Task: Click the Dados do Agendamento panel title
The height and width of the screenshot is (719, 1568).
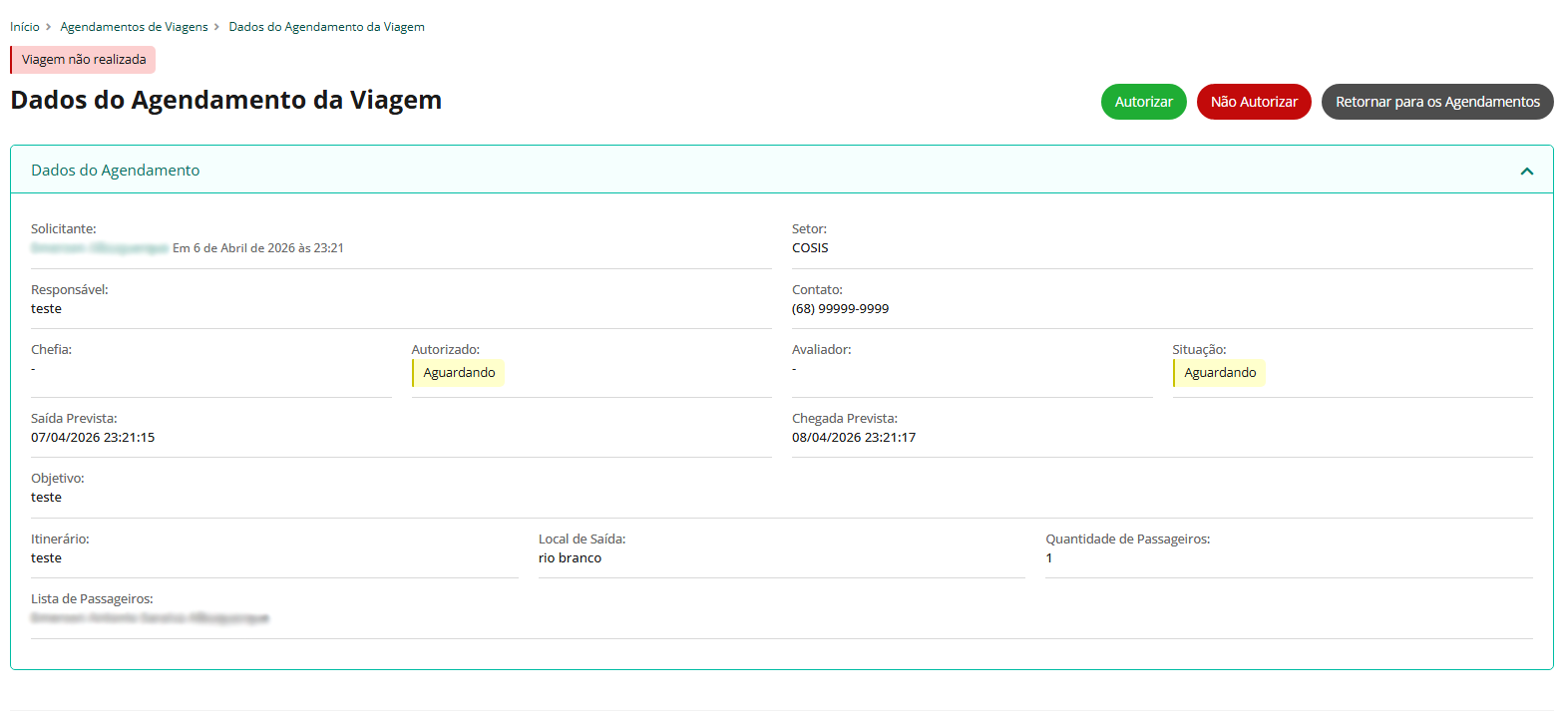Action: (x=115, y=171)
